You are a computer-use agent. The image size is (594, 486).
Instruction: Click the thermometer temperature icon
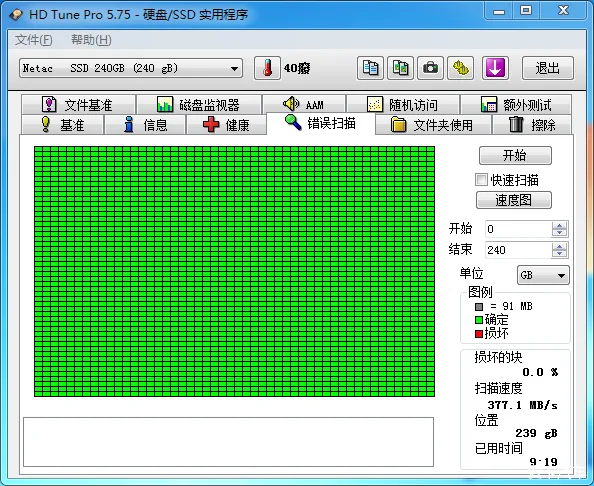(x=267, y=68)
